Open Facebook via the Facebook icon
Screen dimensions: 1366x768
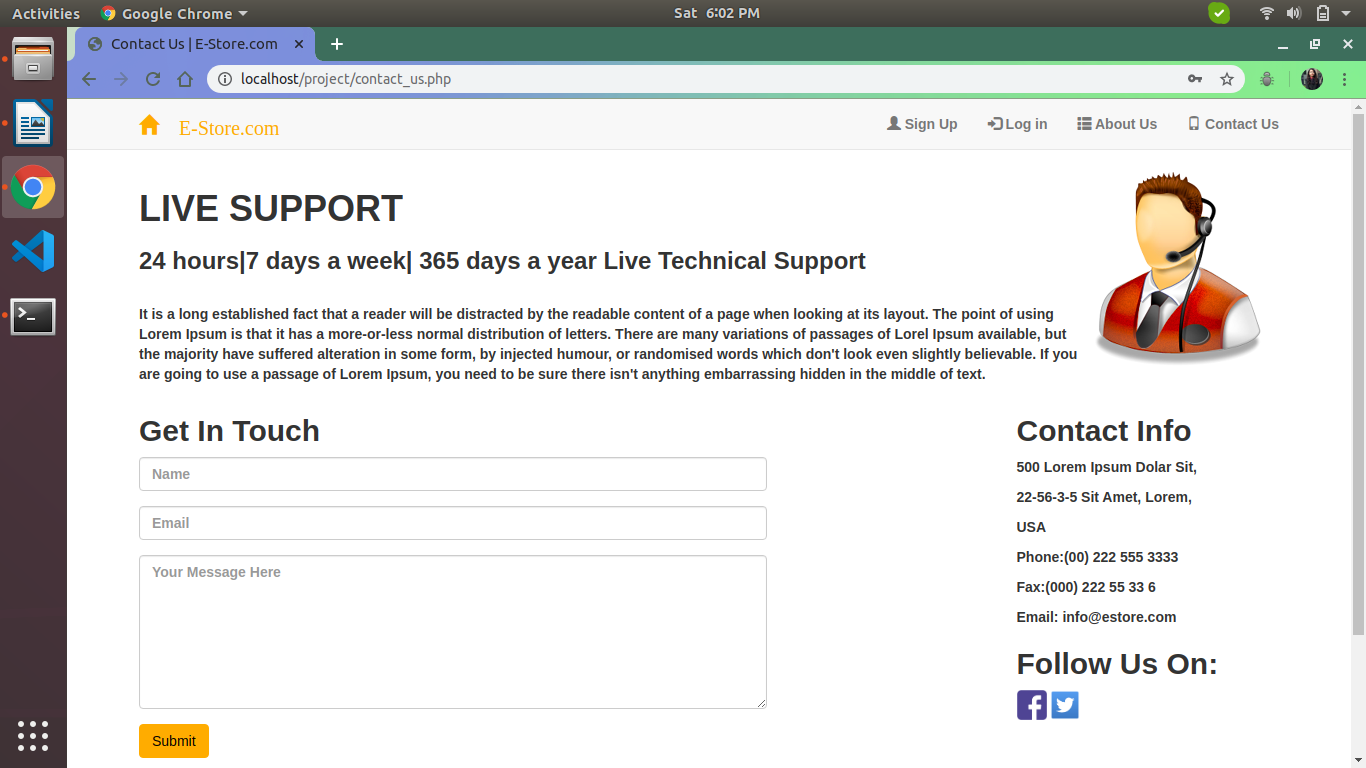tap(1031, 705)
